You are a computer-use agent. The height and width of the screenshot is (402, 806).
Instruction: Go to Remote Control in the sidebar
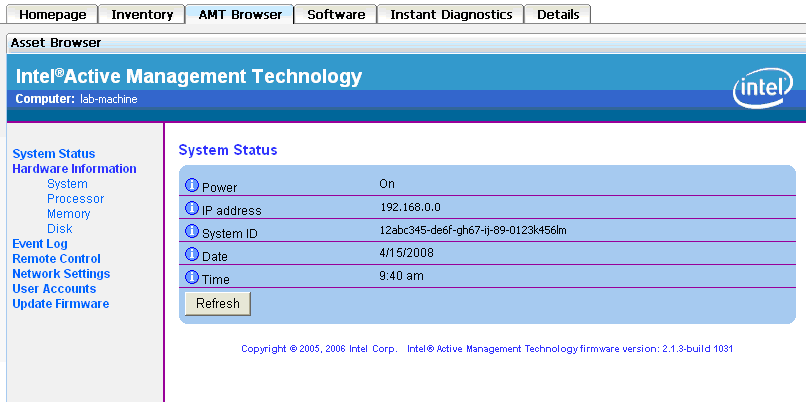56,259
